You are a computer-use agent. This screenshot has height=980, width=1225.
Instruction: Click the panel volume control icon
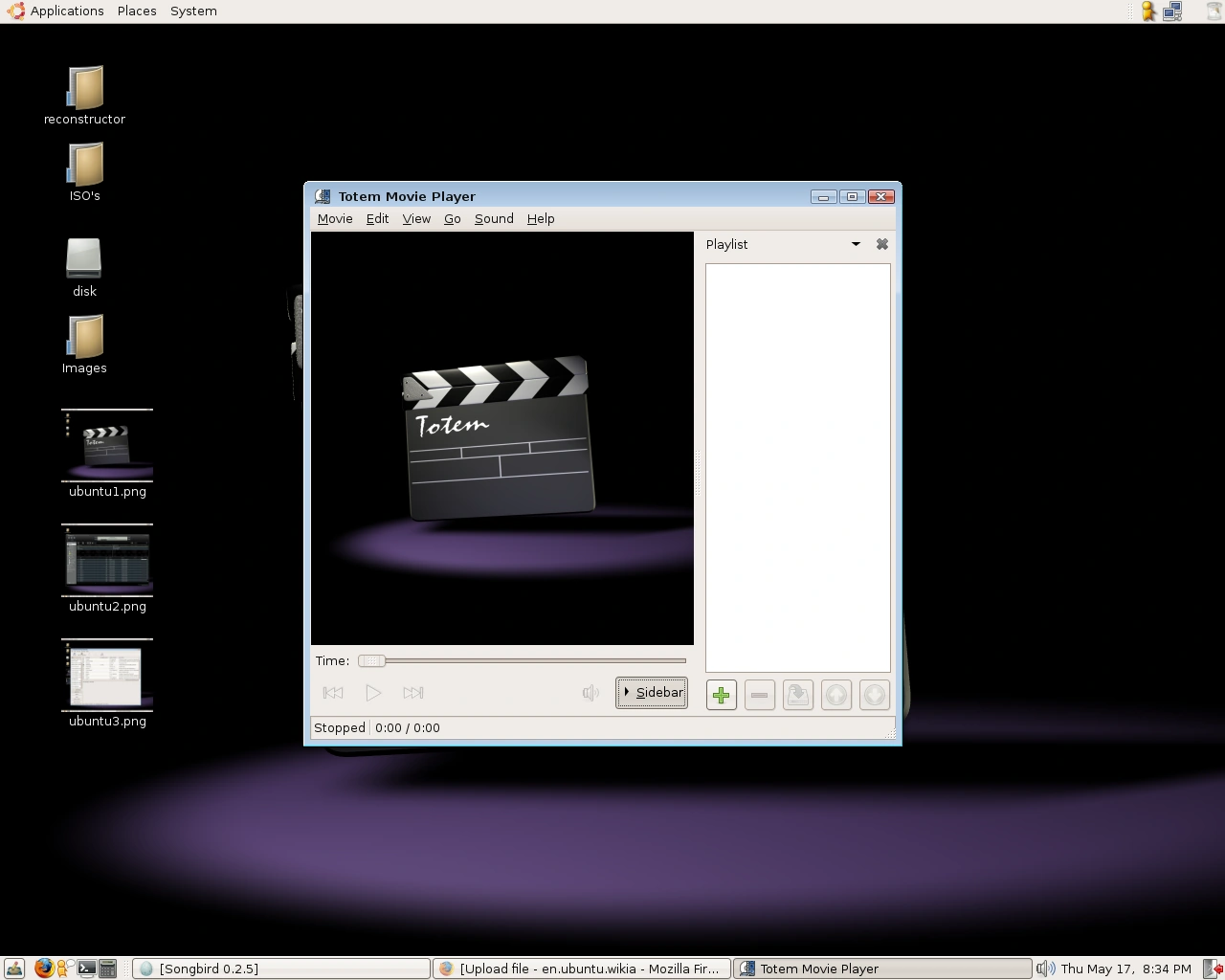tap(1045, 969)
